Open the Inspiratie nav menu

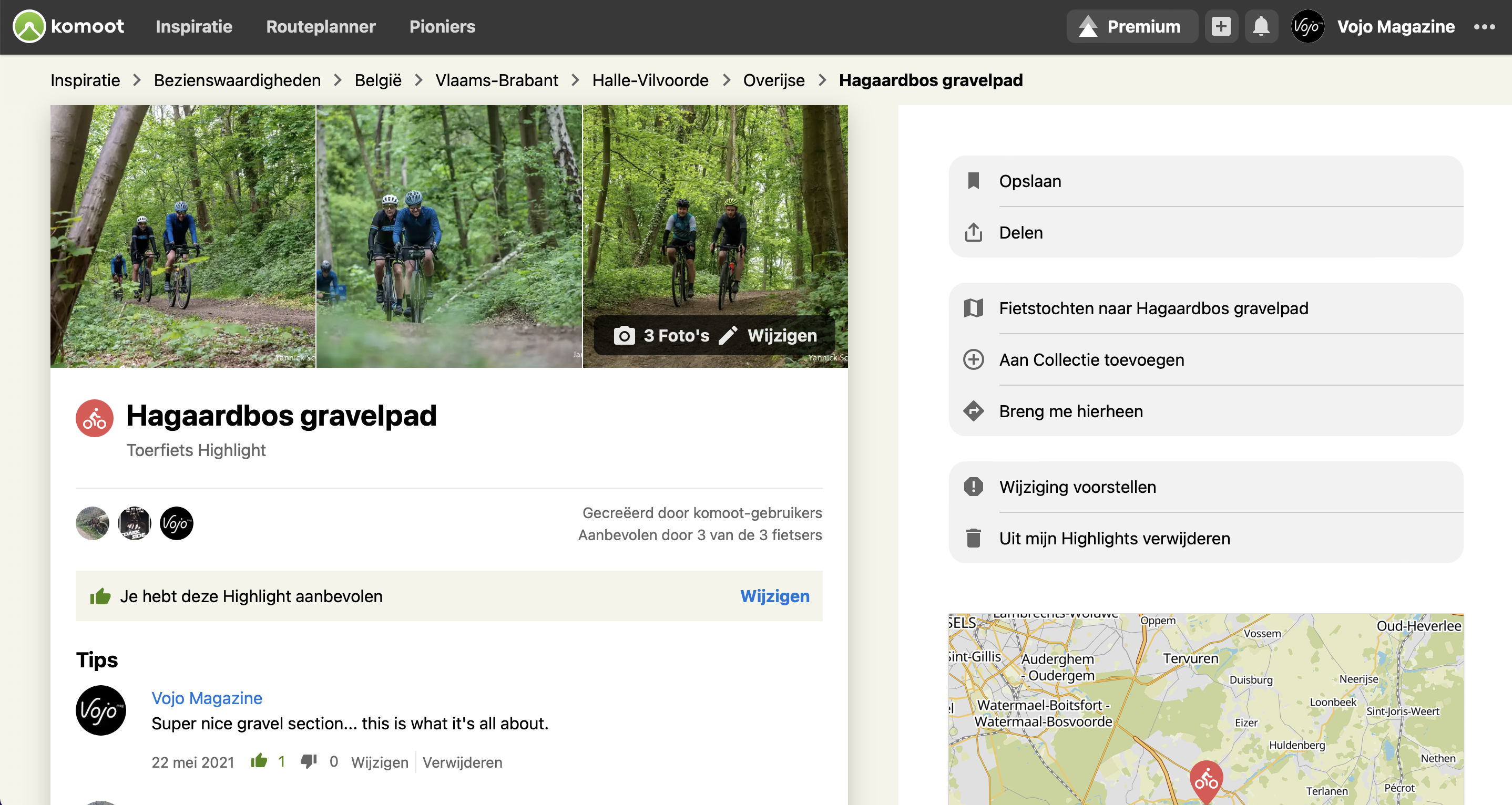(x=193, y=26)
